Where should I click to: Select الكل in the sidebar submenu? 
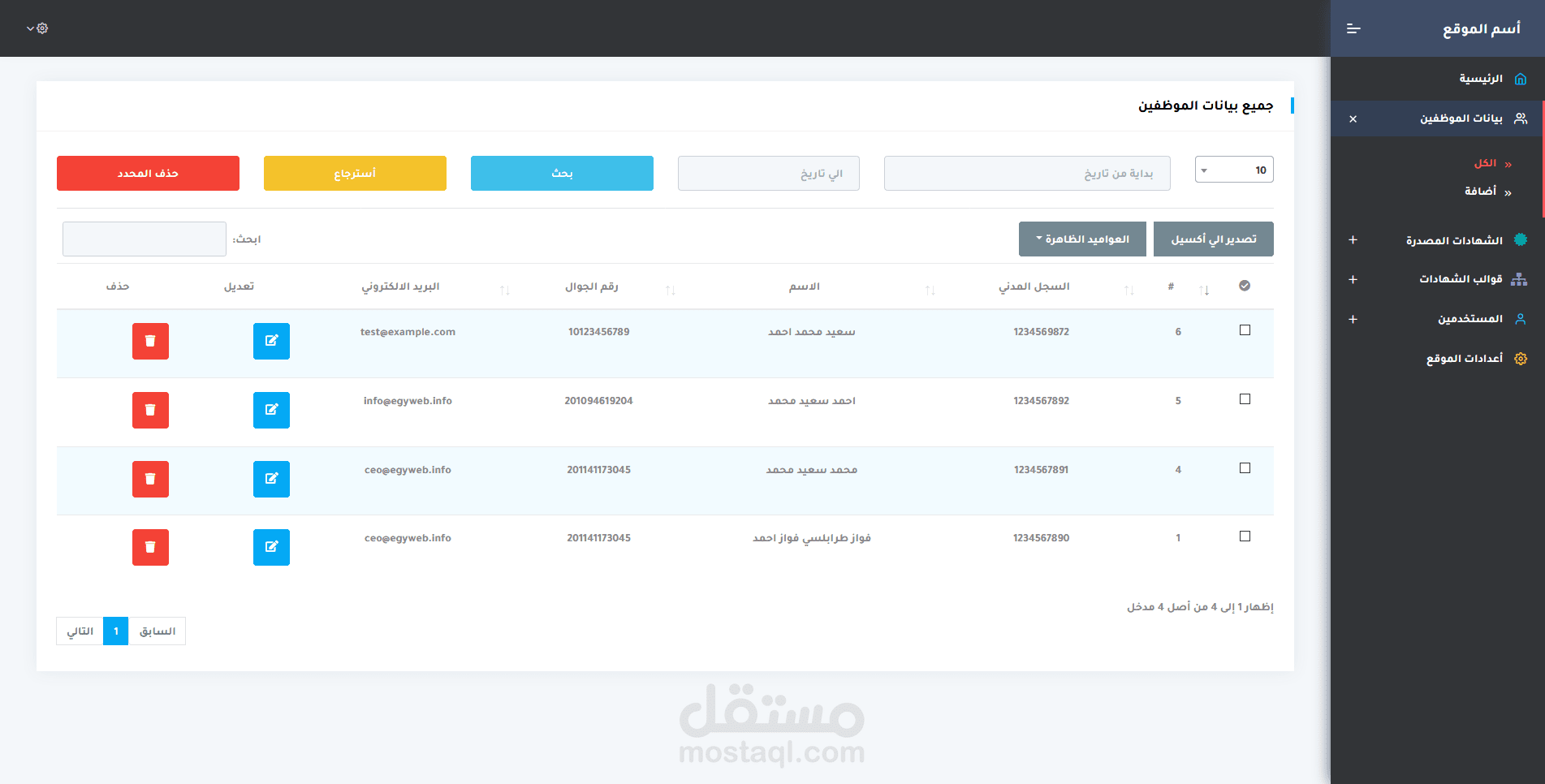[1486, 163]
